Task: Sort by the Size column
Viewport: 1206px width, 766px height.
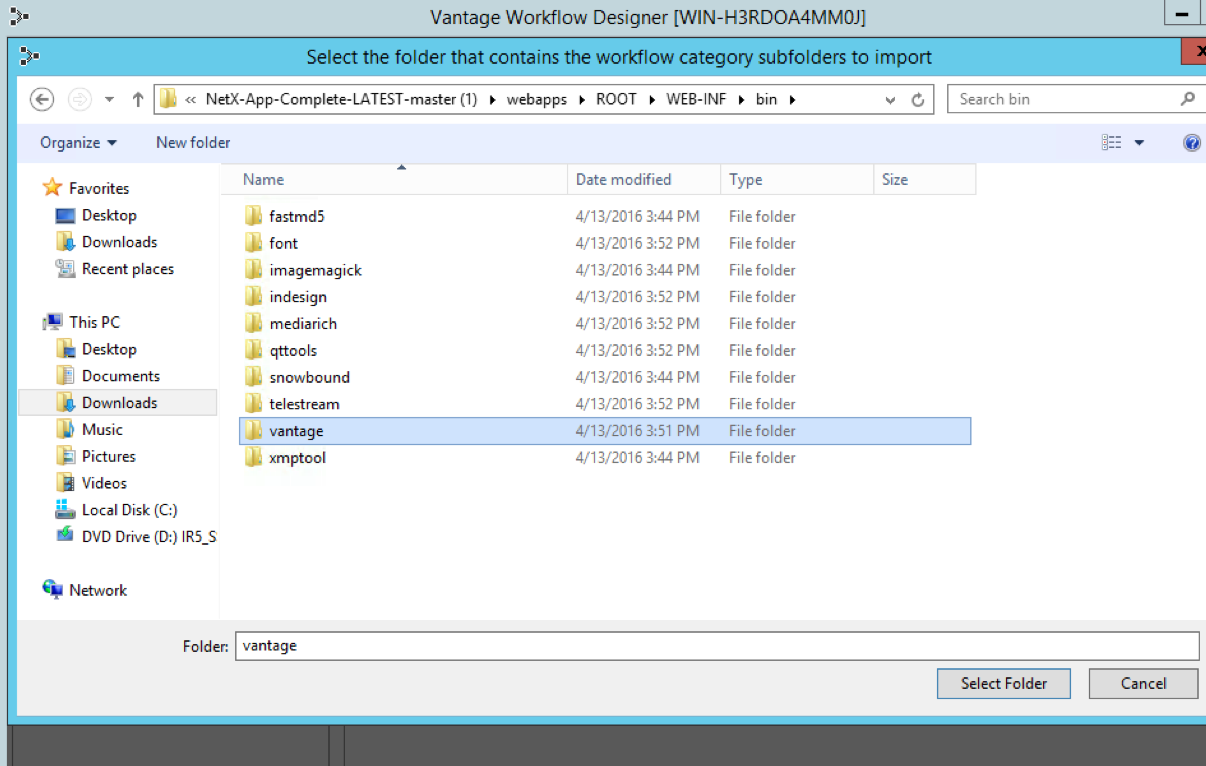Action: (924, 180)
